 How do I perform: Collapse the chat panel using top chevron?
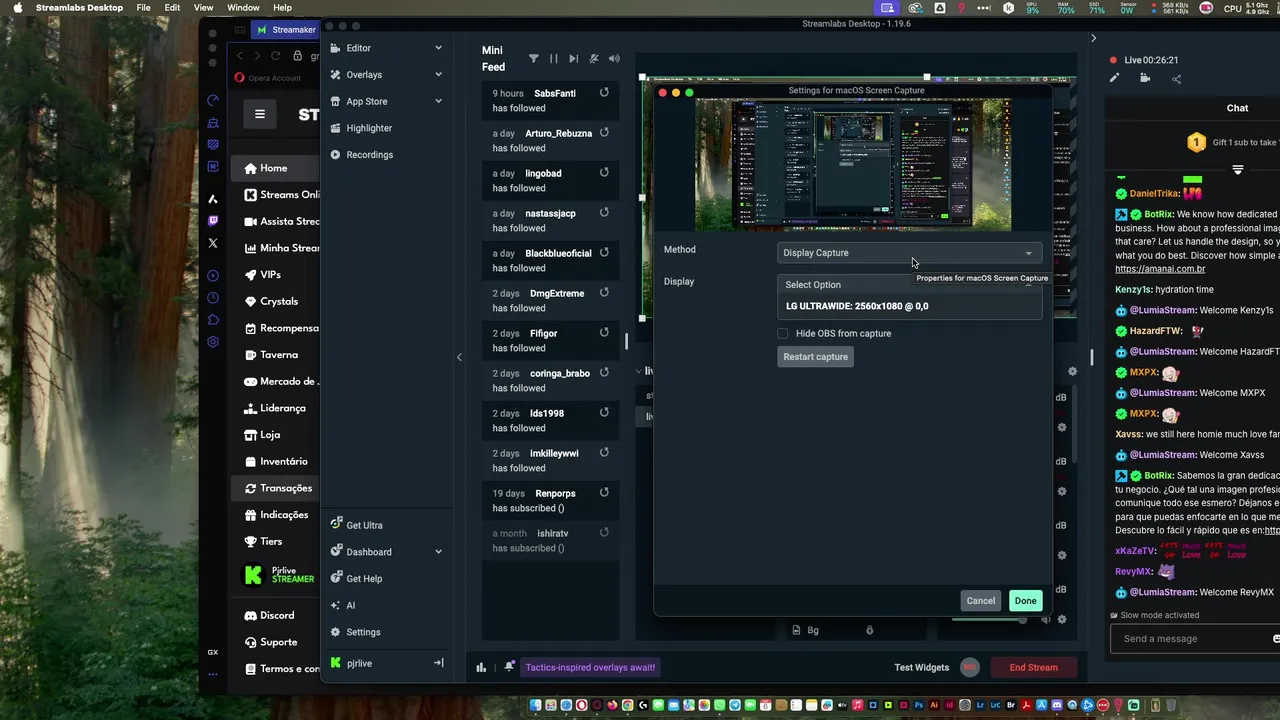(1093, 38)
